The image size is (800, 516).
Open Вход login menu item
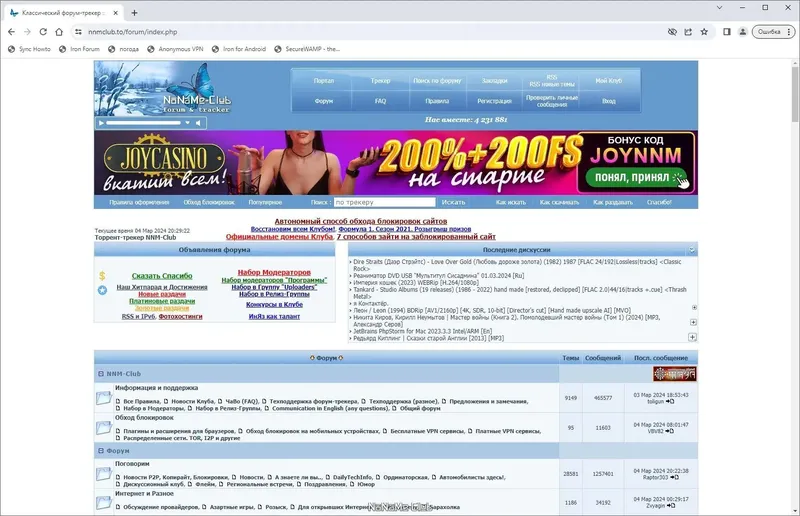(609, 101)
